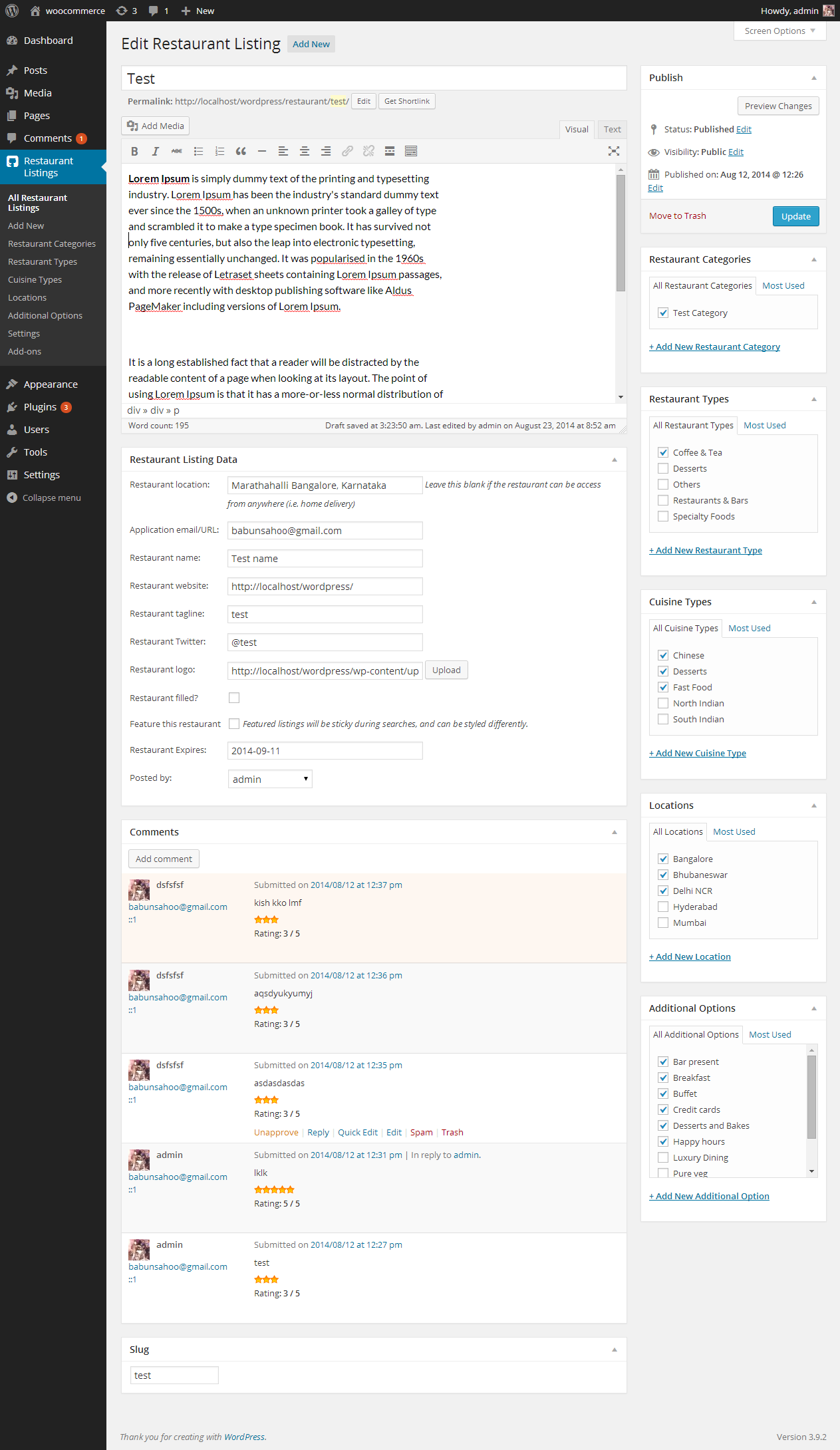Viewport: 840px width, 1450px height.
Task: Check Hyderabad location
Action: tap(663, 907)
